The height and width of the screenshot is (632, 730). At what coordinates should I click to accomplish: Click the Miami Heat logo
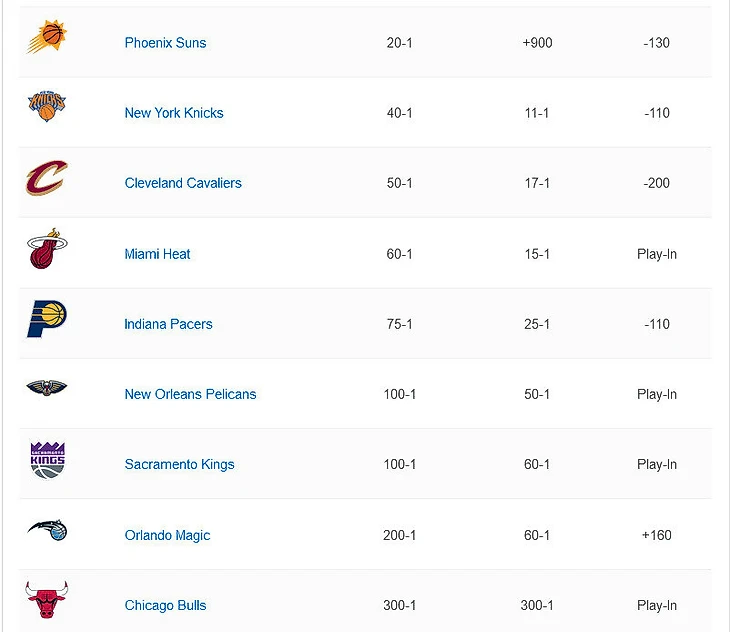pyautogui.click(x=47, y=249)
